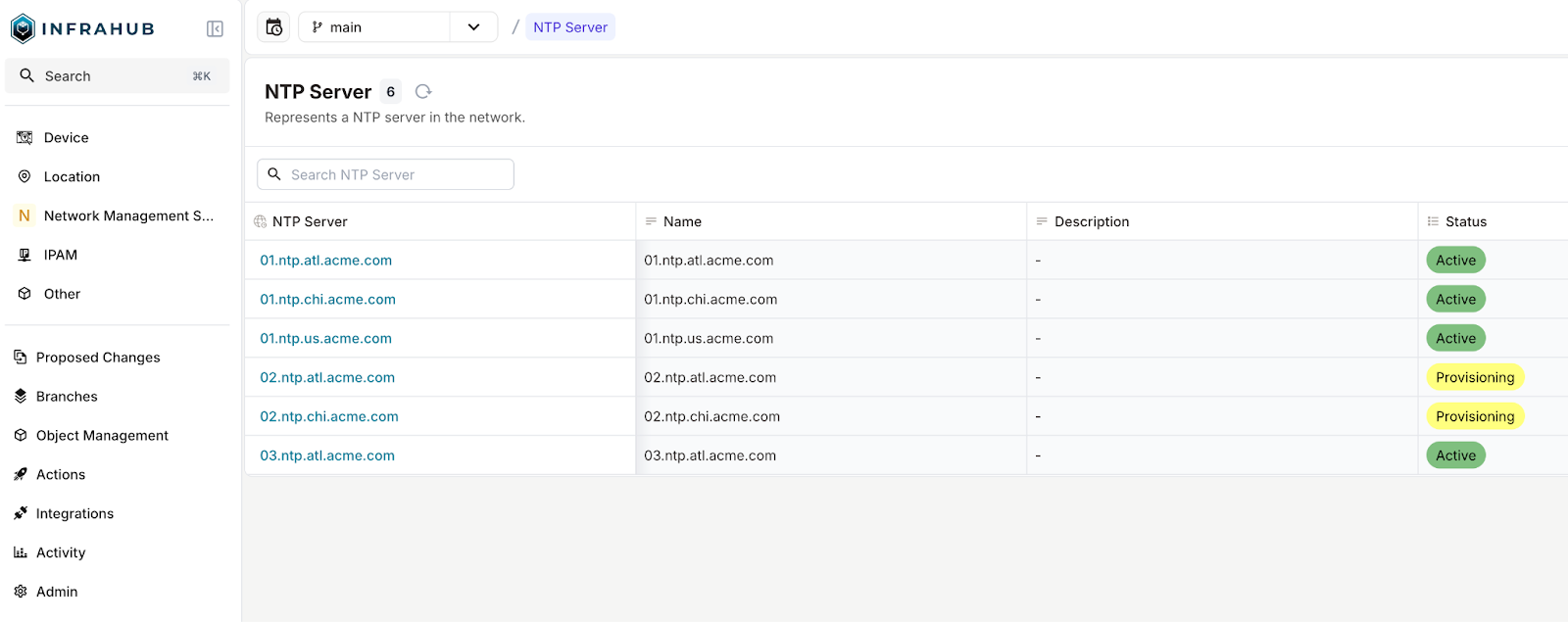Click the Actions rocket icon

click(x=21, y=474)
